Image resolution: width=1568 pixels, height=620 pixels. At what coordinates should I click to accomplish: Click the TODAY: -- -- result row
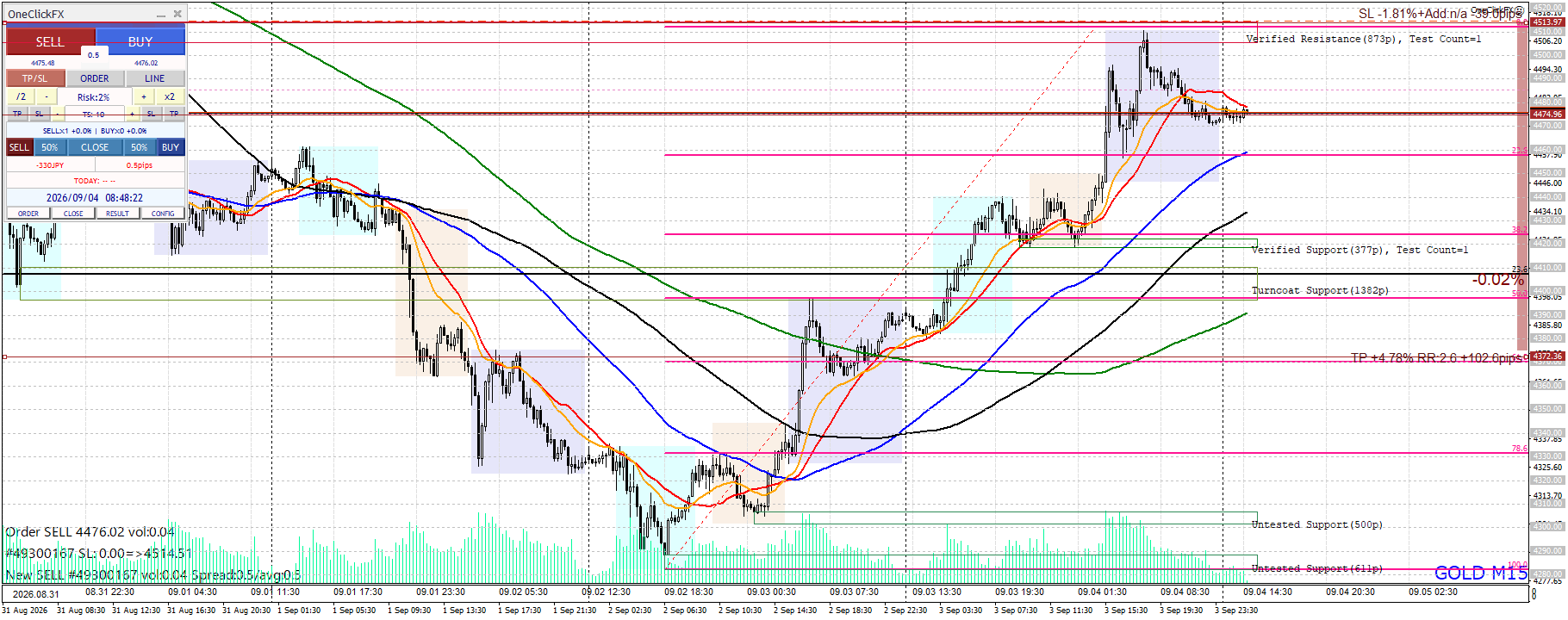95,181
